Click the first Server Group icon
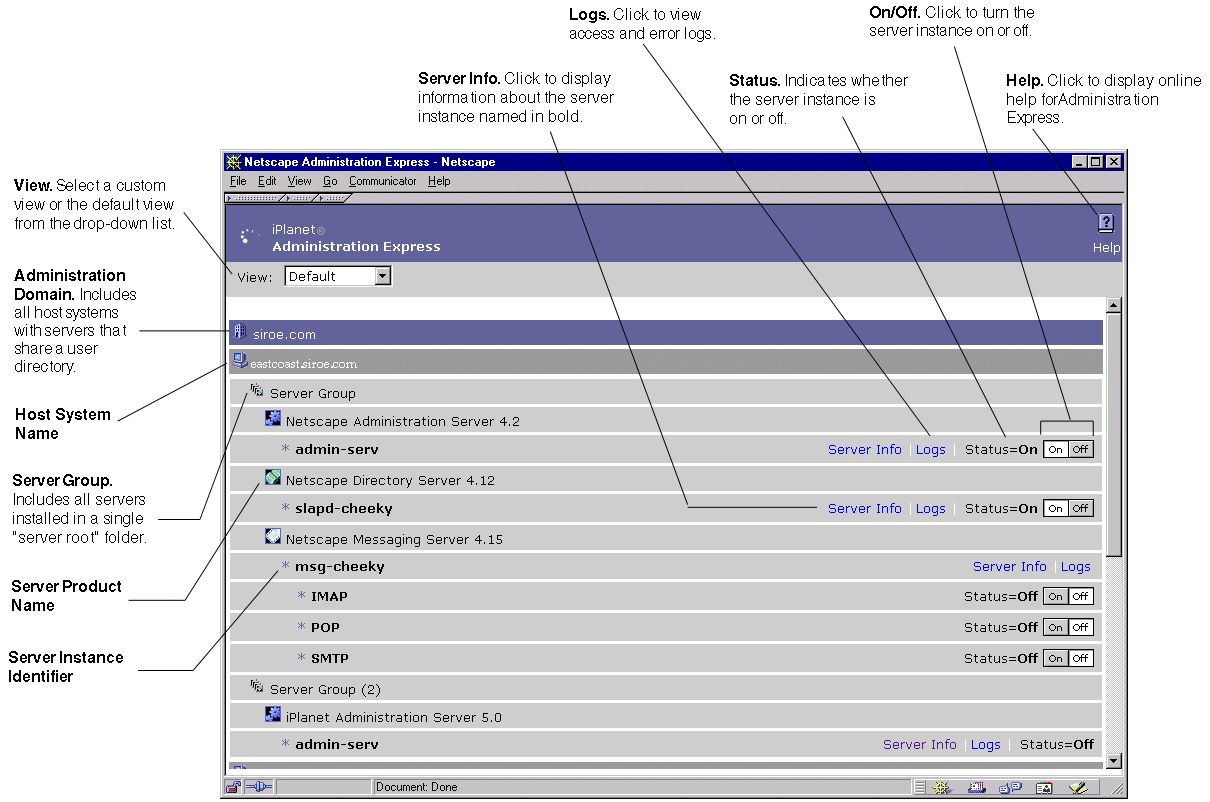The width and height of the screenshot is (1210, 802). 257,391
